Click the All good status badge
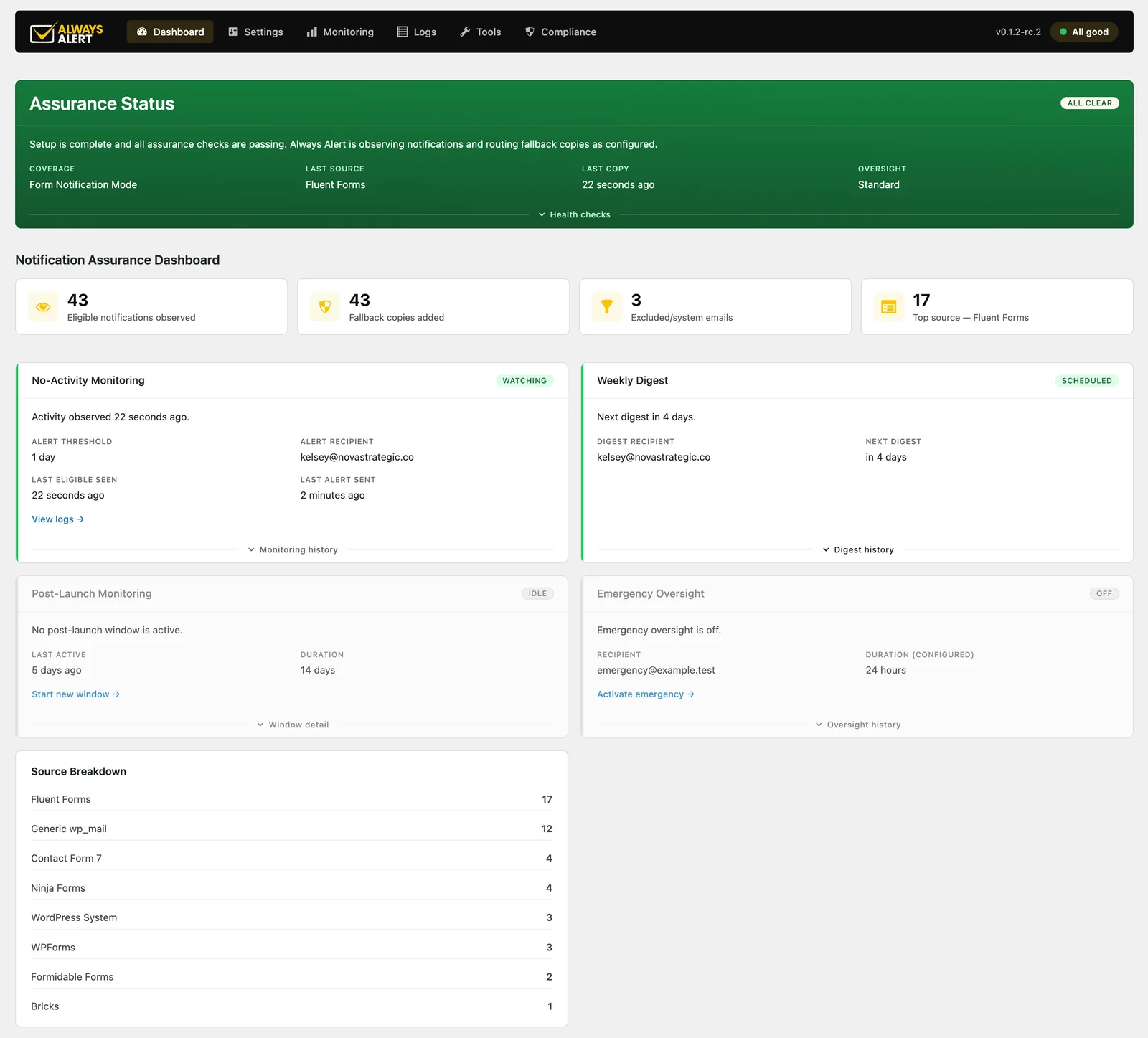Image resolution: width=1148 pixels, height=1038 pixels. 1084,32
